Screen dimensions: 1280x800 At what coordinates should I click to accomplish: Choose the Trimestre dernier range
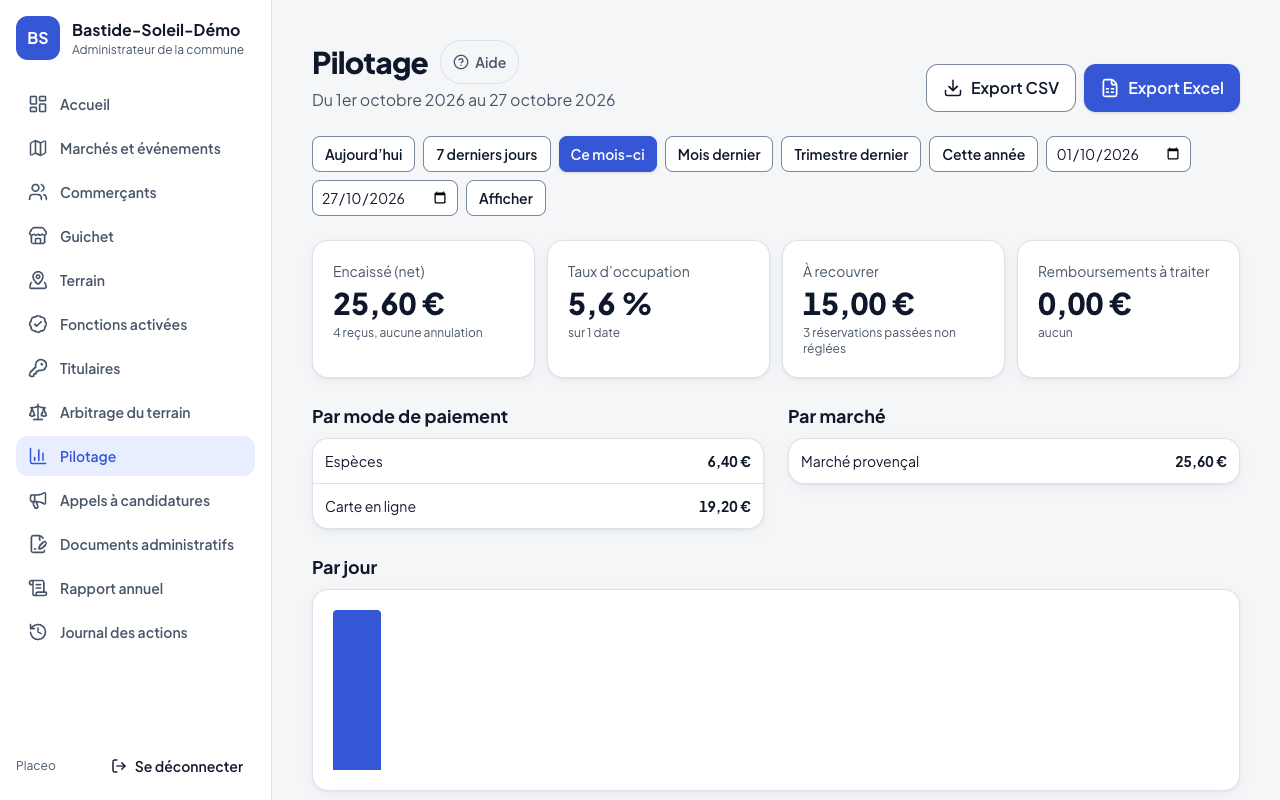tap(851, 154)
